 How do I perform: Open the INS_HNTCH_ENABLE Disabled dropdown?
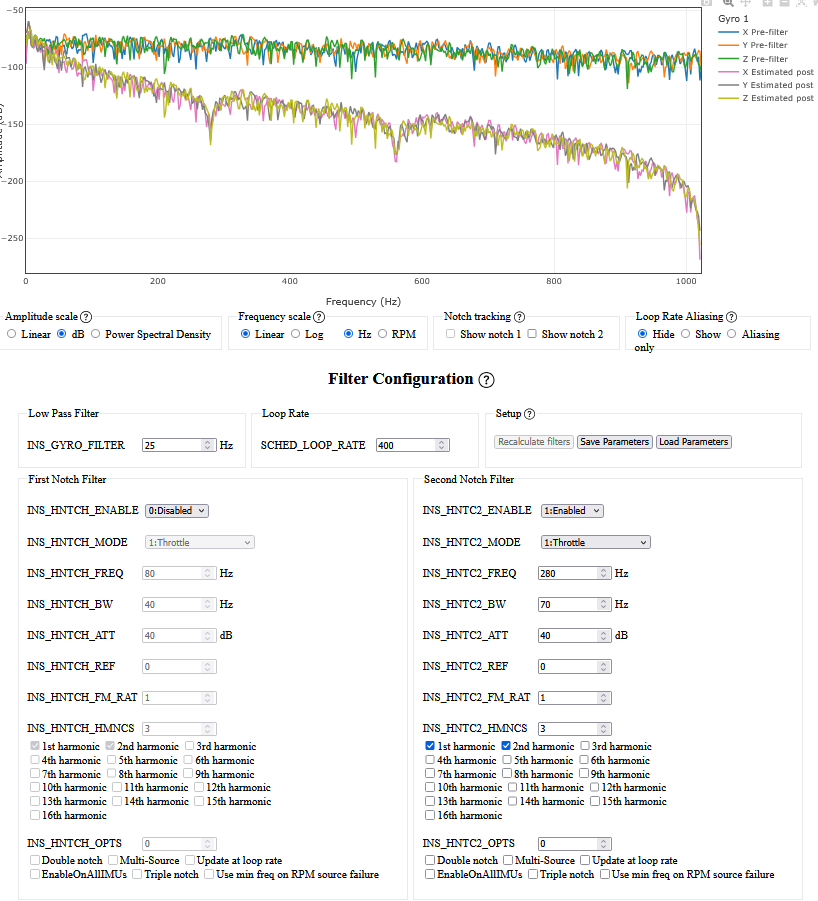[x=177, y=510]
